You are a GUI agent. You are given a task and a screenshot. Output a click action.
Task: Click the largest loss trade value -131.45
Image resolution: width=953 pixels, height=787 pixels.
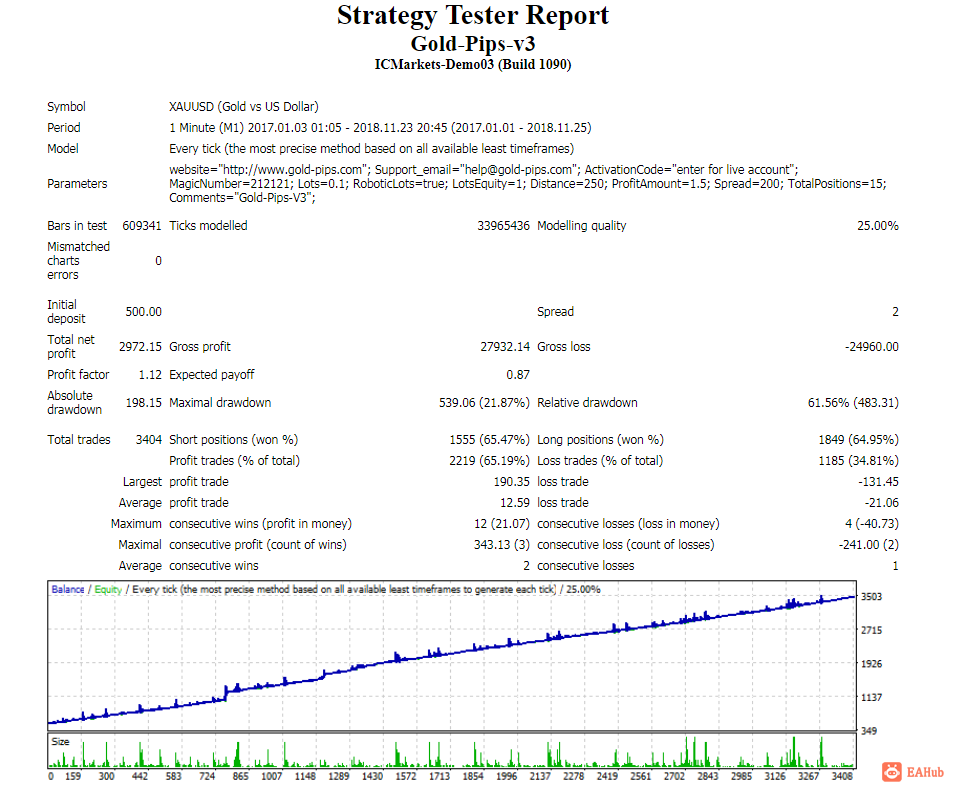point(878,481)
